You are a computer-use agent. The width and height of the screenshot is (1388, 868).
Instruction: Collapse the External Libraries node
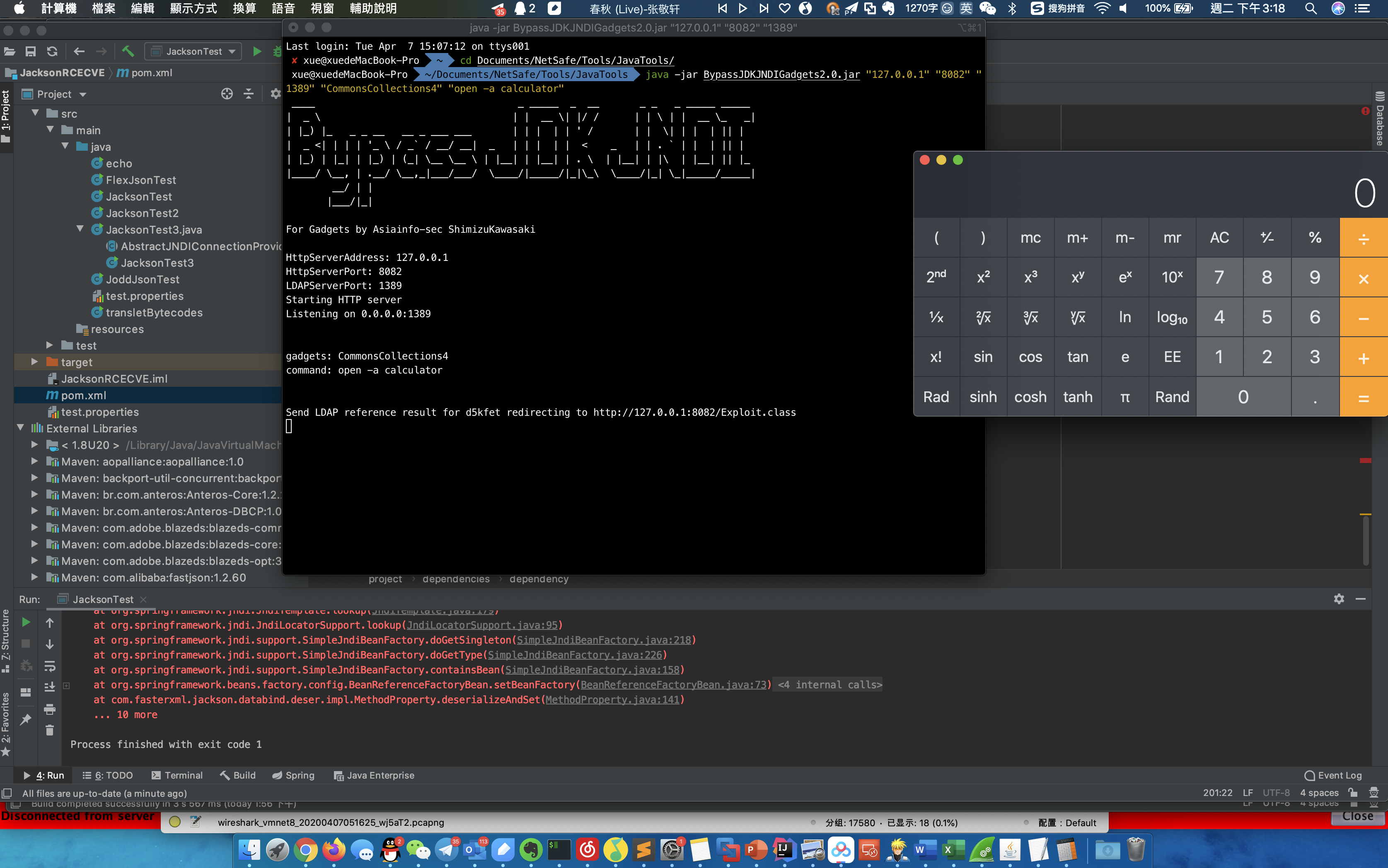coord(21,428)
